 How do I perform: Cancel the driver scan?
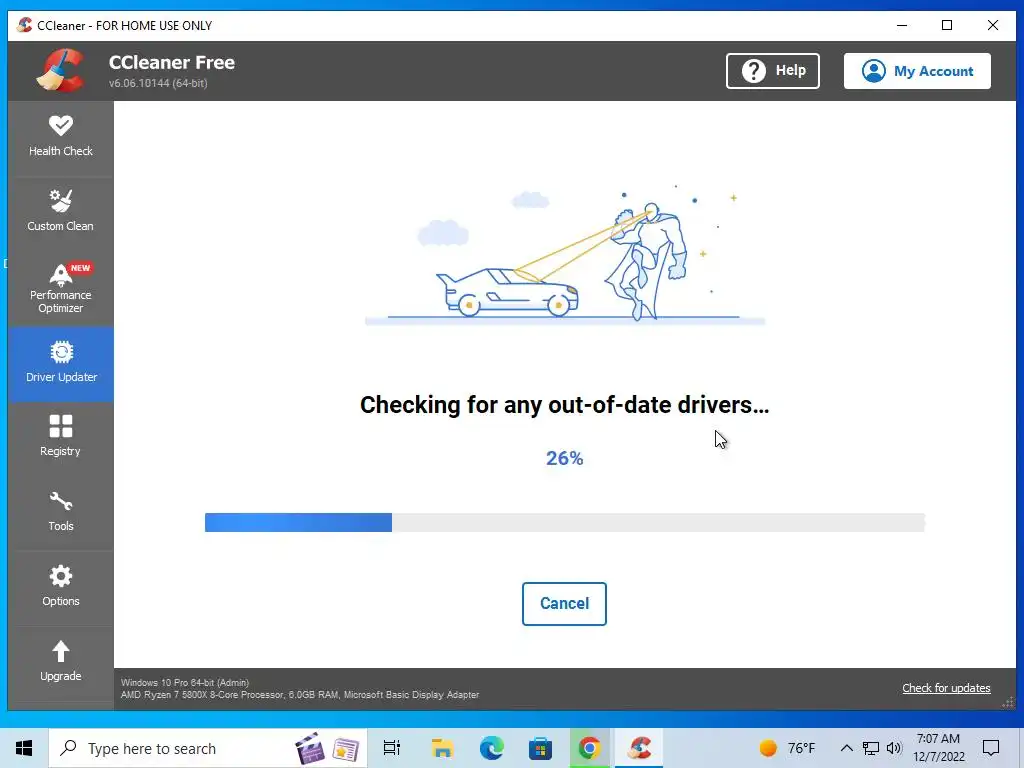(x=564, y=603)
